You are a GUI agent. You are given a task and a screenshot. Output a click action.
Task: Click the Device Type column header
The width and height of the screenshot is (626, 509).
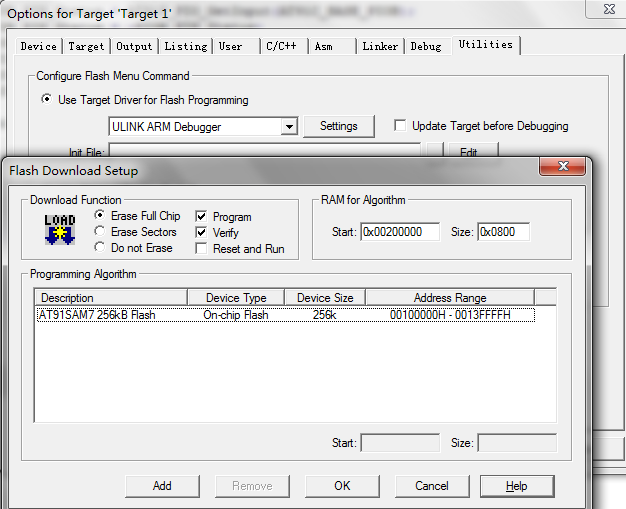pyautogui.click(x=236, y=297)
